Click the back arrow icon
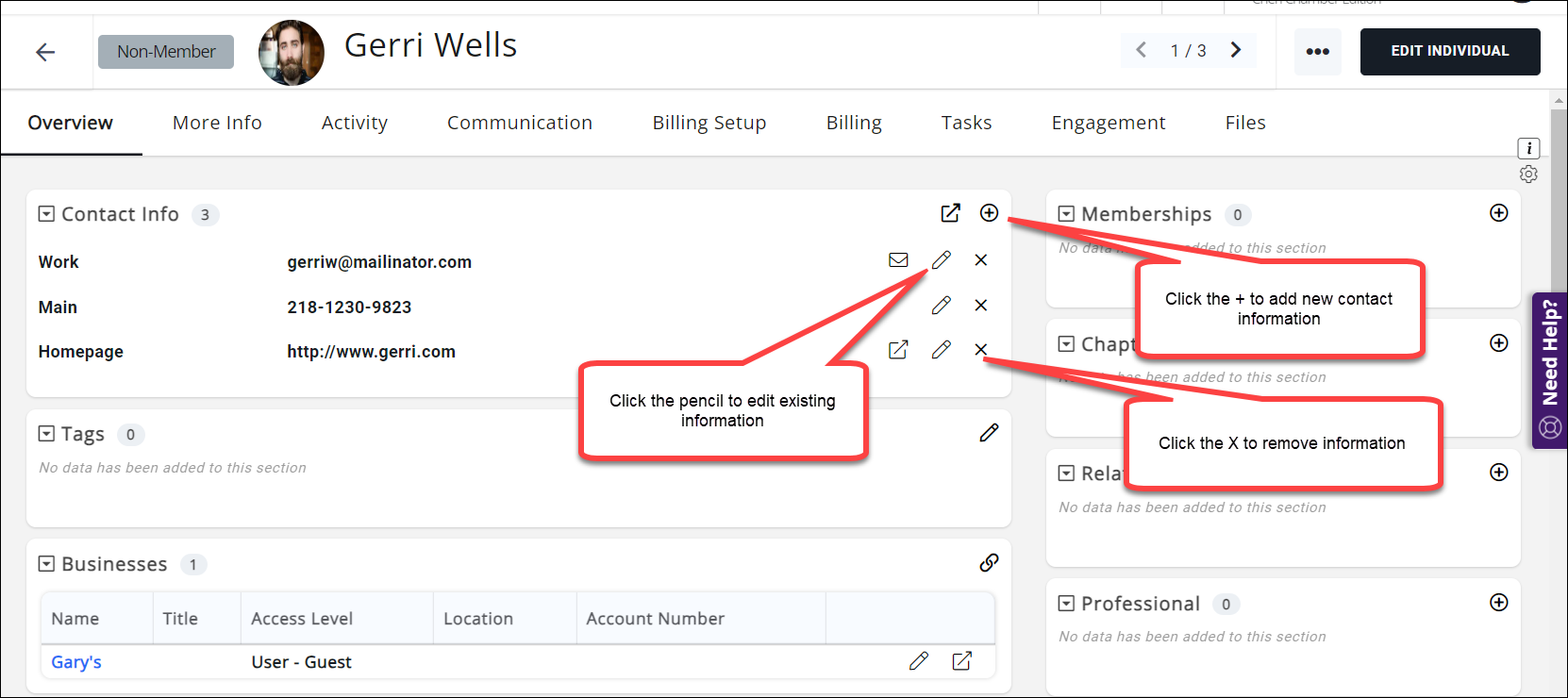The image size is (1568, 698). pos(45,52)
